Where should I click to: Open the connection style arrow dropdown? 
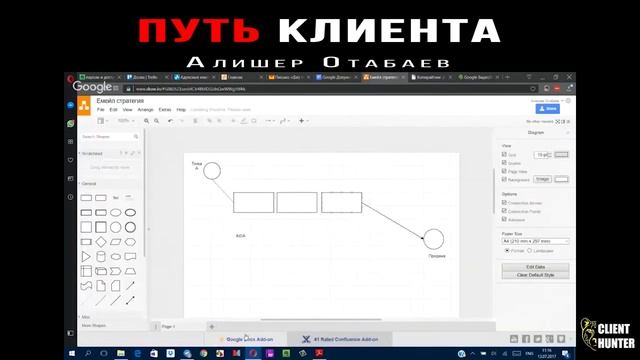(x=270, y=121)
